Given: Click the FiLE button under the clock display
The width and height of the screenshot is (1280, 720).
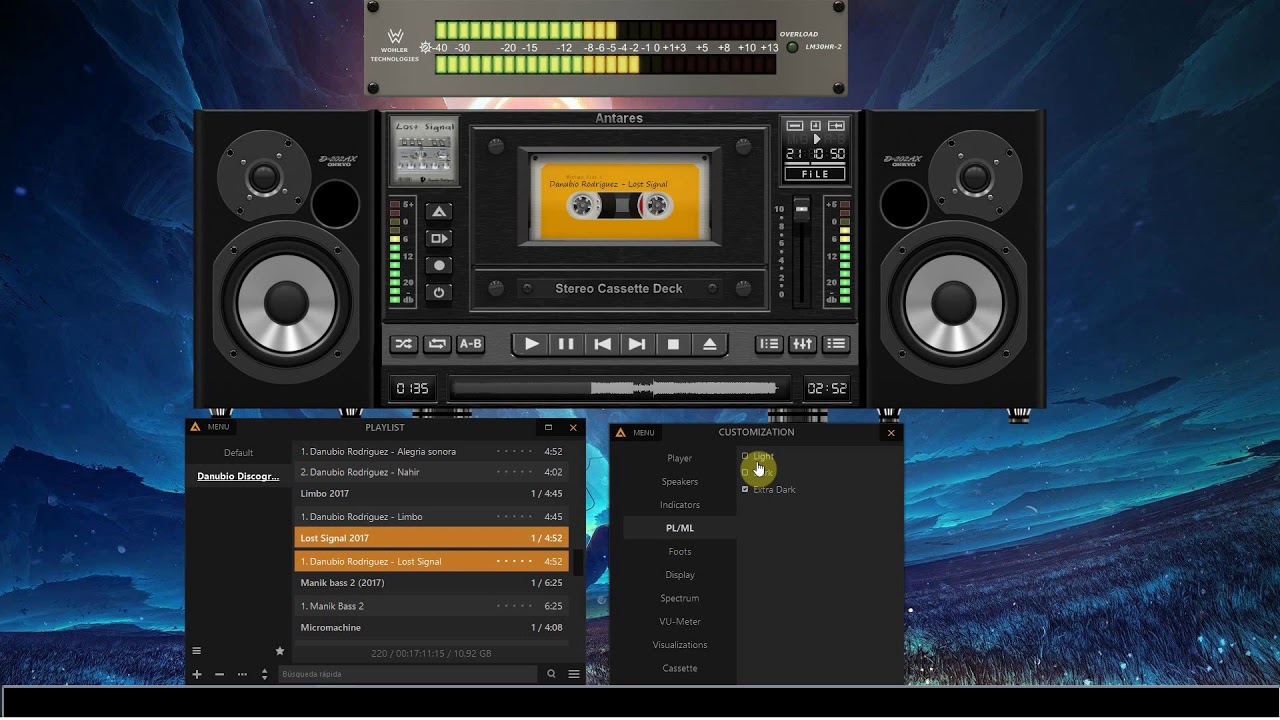Looking at the screenshot, I should click(816, 174).
